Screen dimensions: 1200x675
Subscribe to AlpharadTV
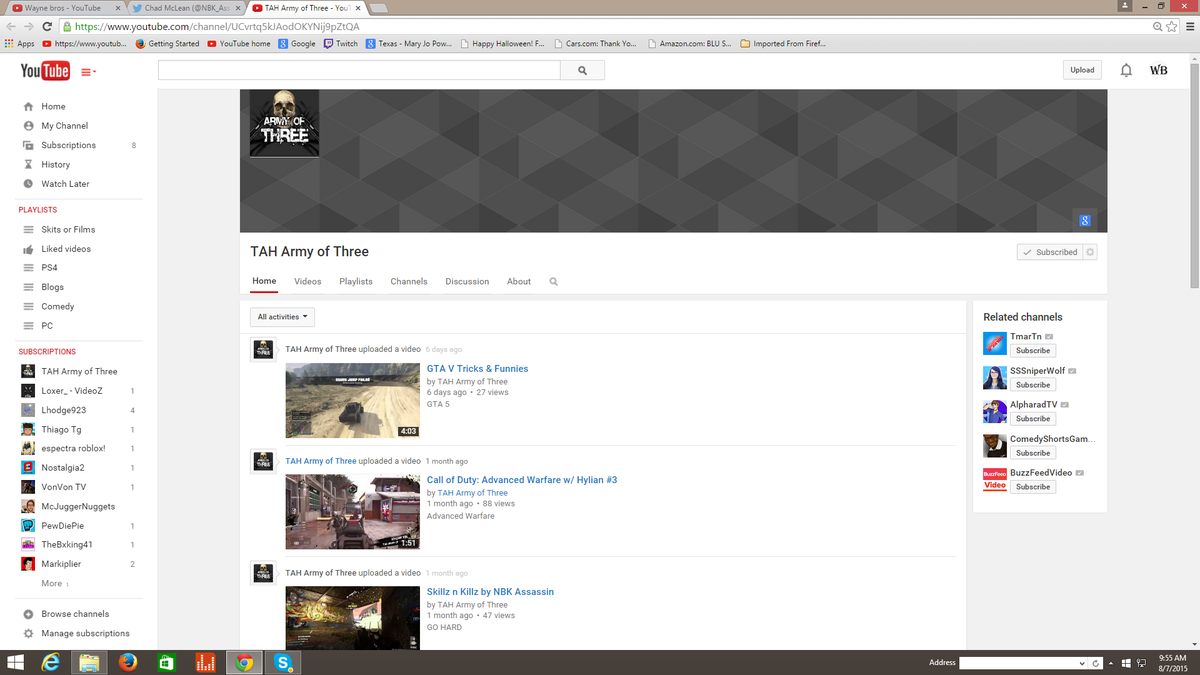pos(1033,419)
